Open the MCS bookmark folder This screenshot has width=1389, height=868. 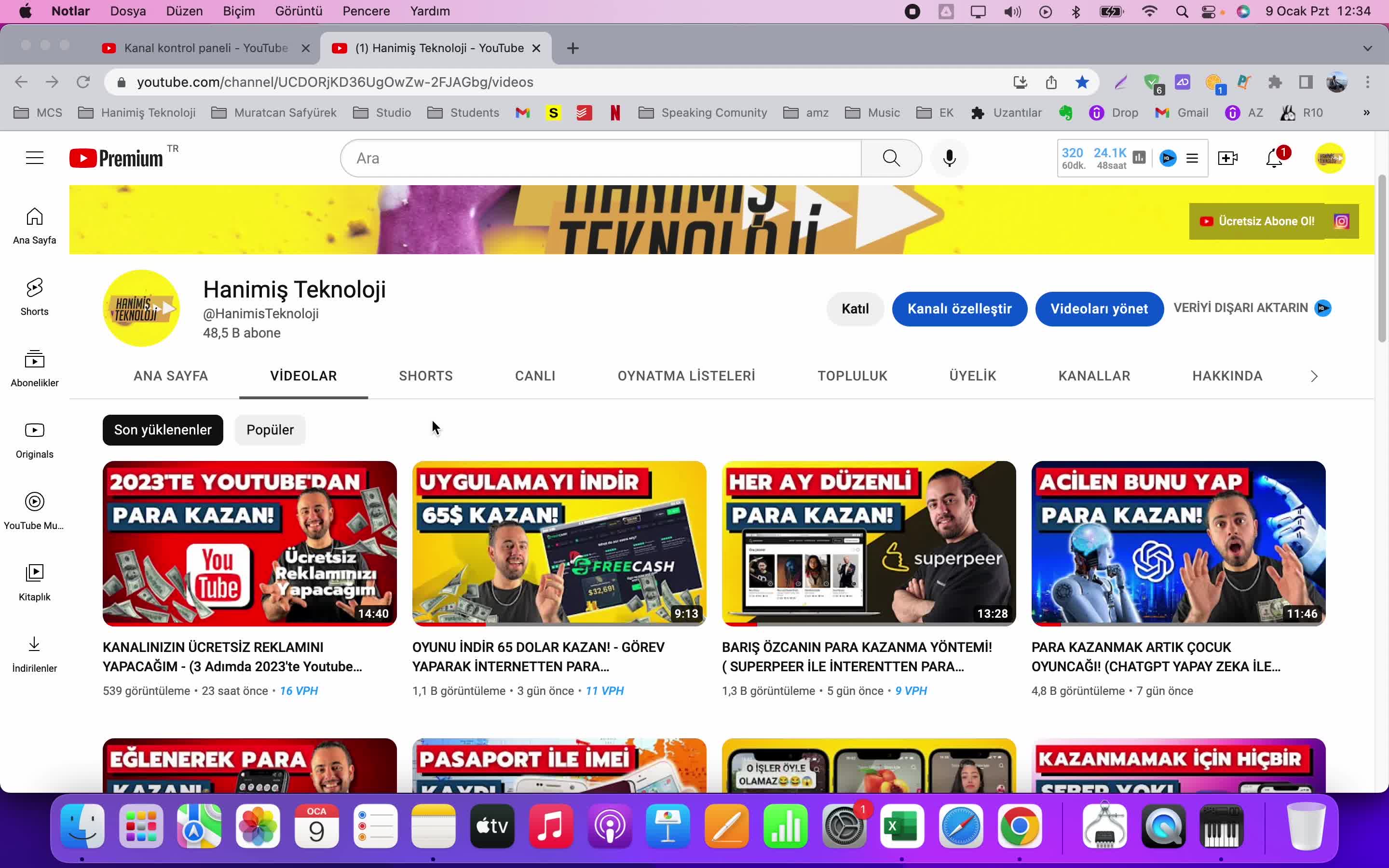(38, 112)
